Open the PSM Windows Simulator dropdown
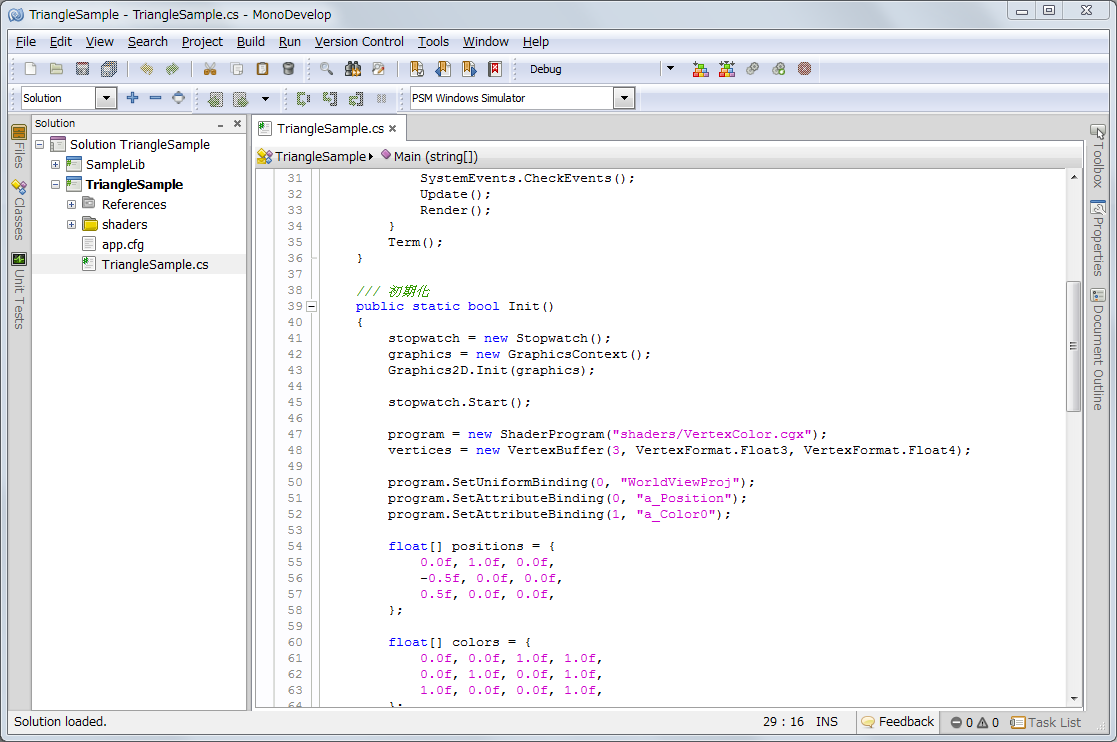This screenshot has width=1117, height=742. (624, 98)
